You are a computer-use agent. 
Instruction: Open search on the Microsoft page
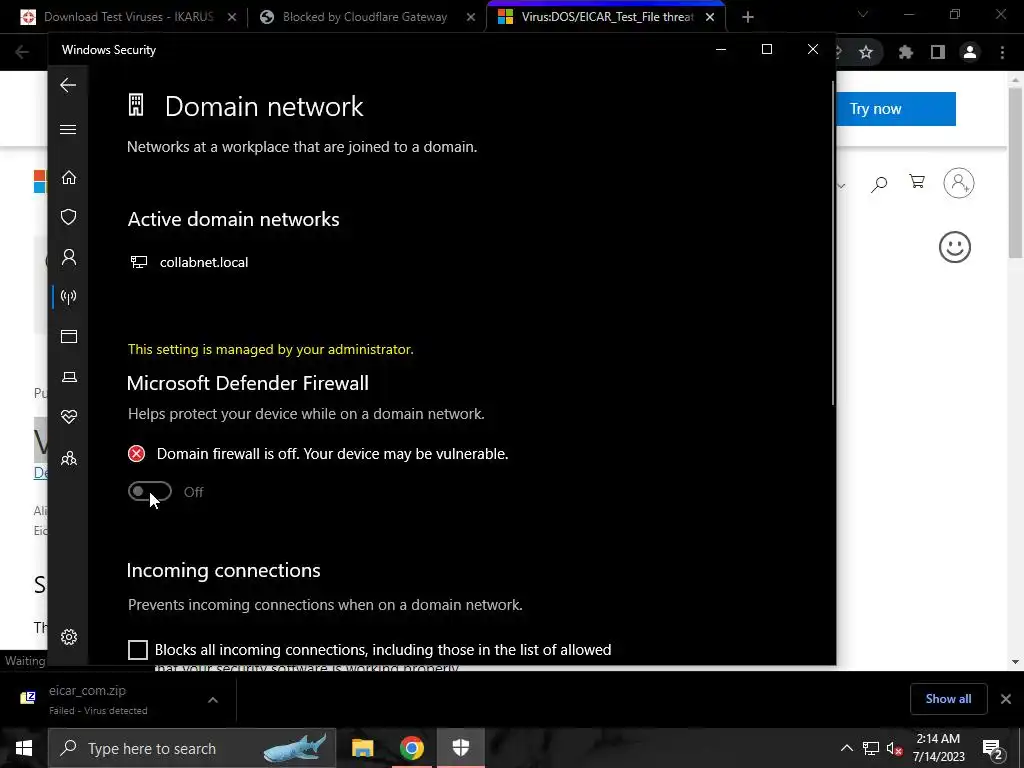pyautogui.click(x=879, y=184)
